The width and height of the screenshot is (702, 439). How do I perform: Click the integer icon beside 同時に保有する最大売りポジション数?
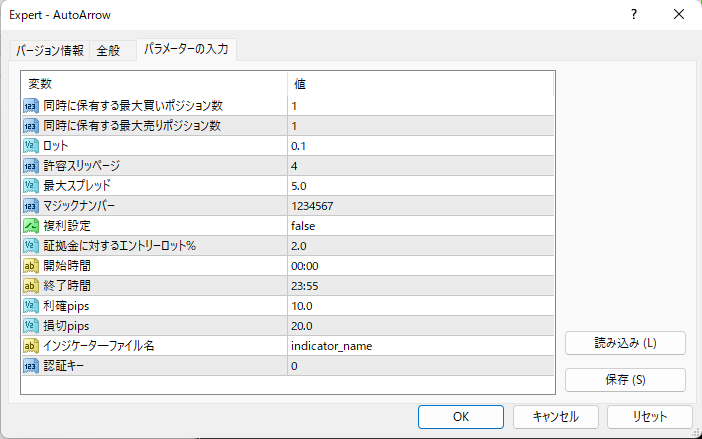(31, 126)
